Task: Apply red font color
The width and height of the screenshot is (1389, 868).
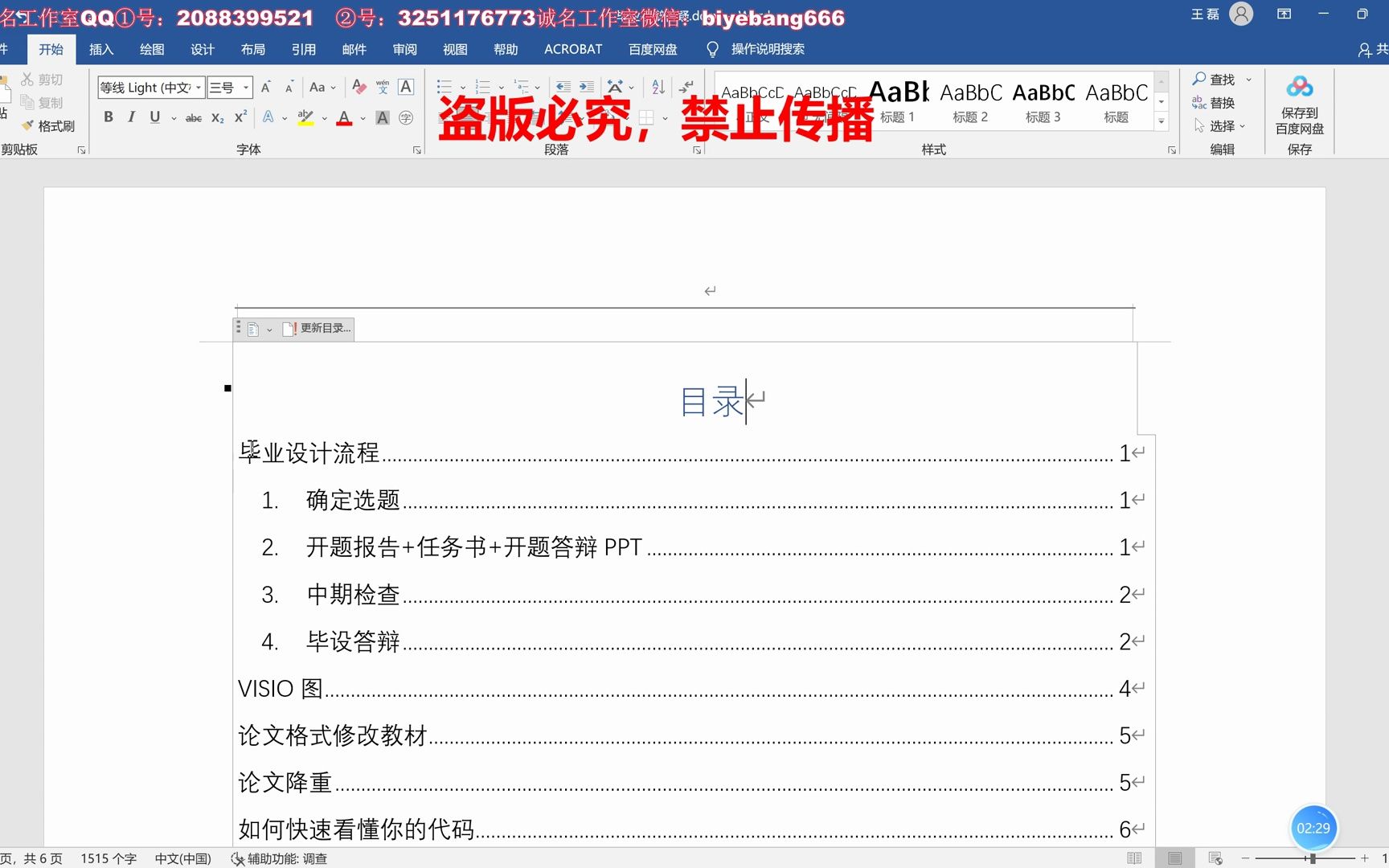Action: (345, 117)
